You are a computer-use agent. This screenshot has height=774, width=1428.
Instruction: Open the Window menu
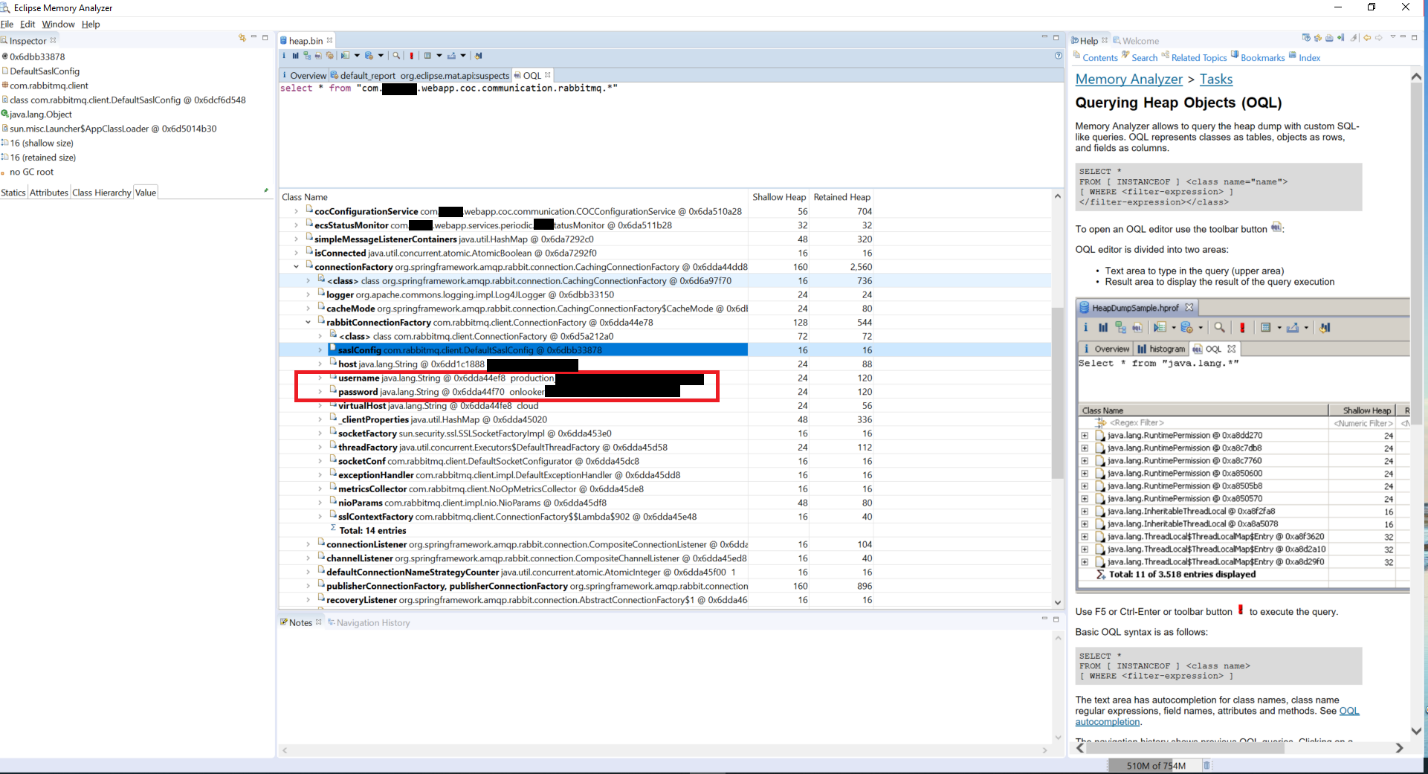click(59, 24)
